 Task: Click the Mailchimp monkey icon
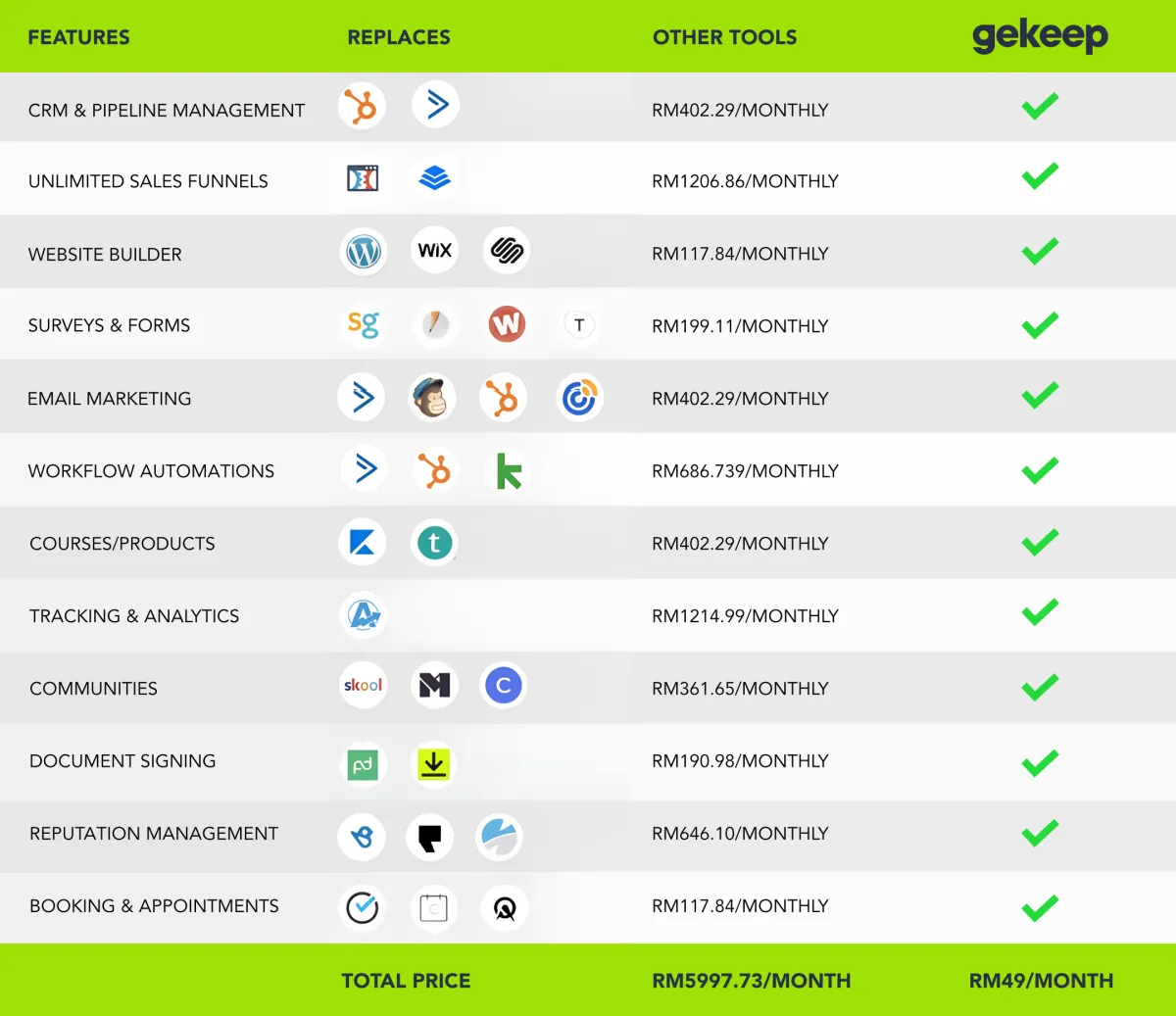click(432, 398)
